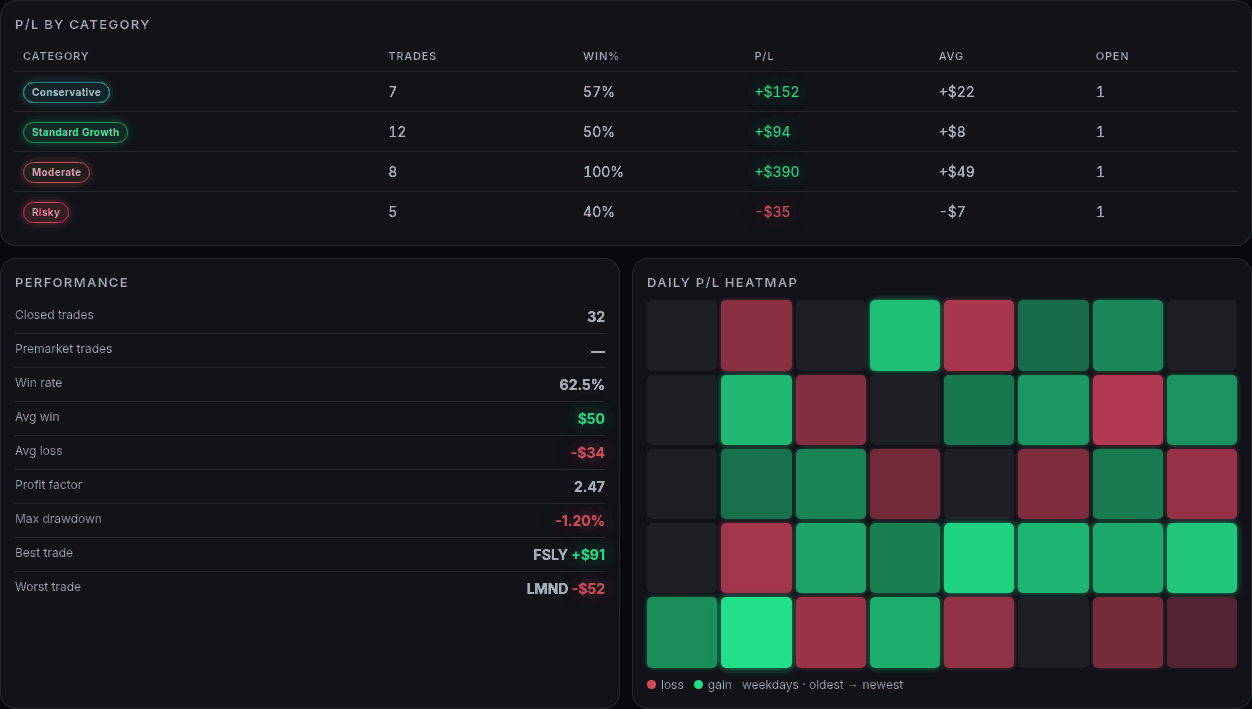Click the +$152 P/L value
Screen dimensions: 1252x709
[777, 92]
